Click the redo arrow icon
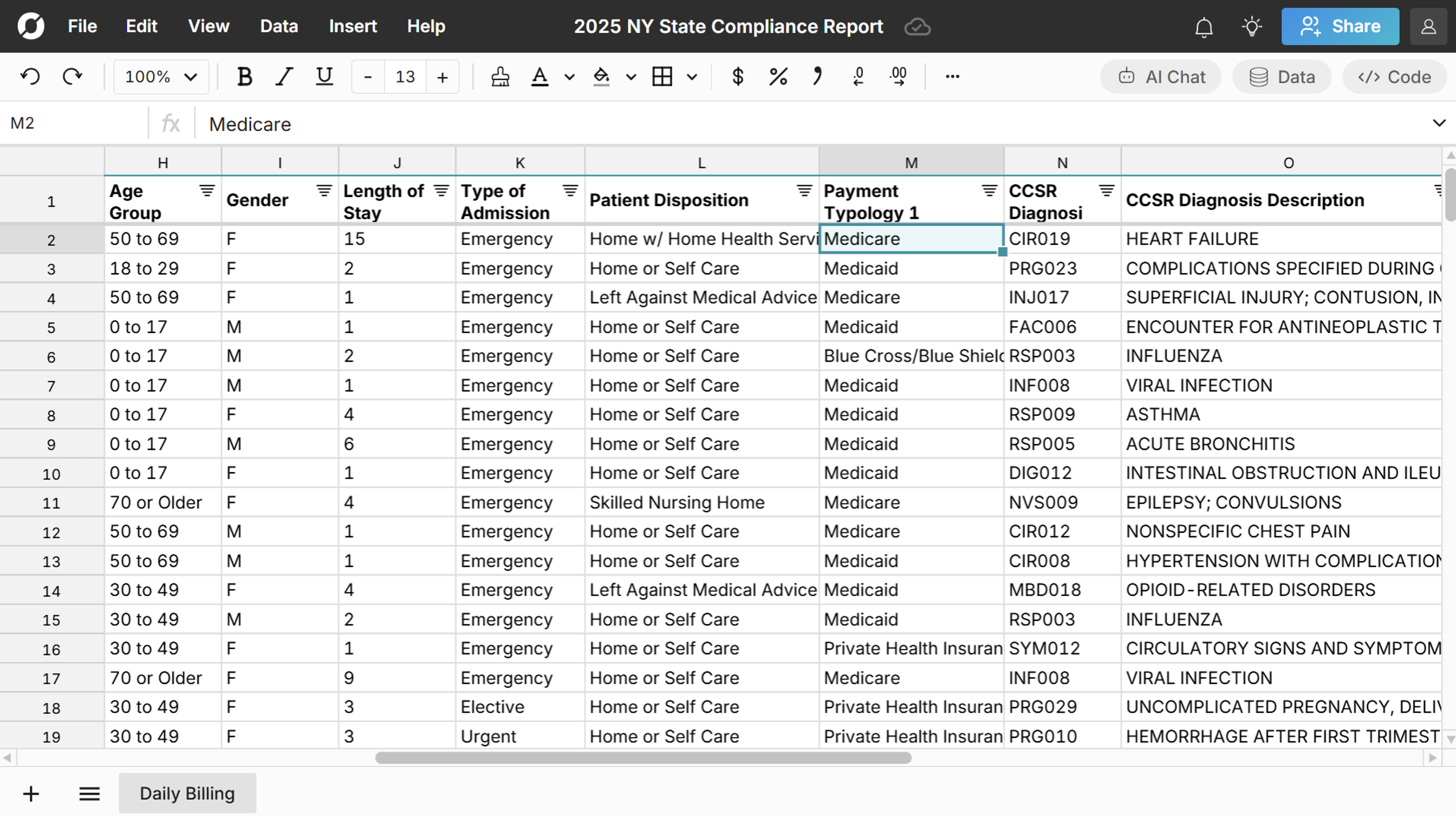This screenshot has height=816, width=1456. (73, 76)
